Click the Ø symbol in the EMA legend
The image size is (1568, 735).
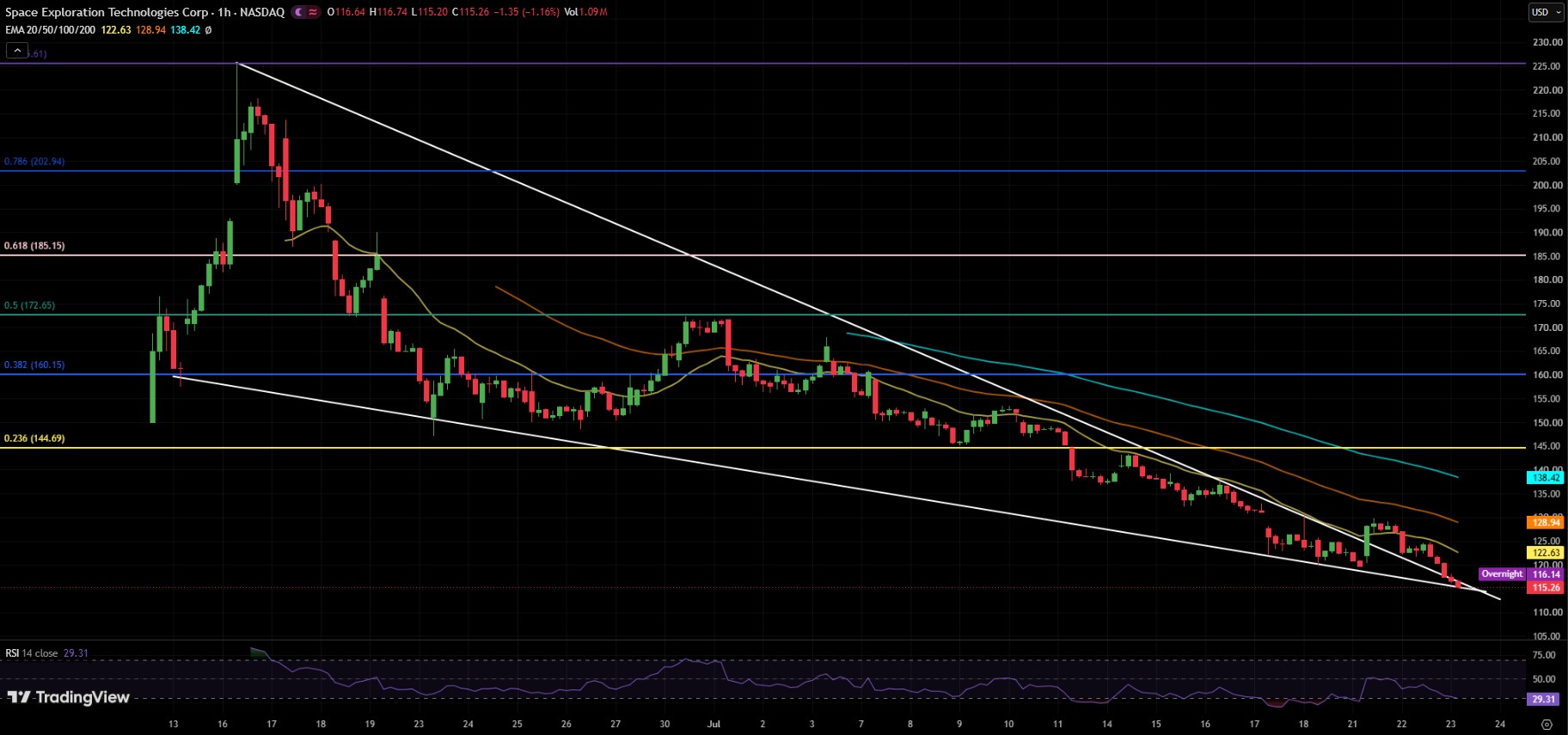pos(208,30)
